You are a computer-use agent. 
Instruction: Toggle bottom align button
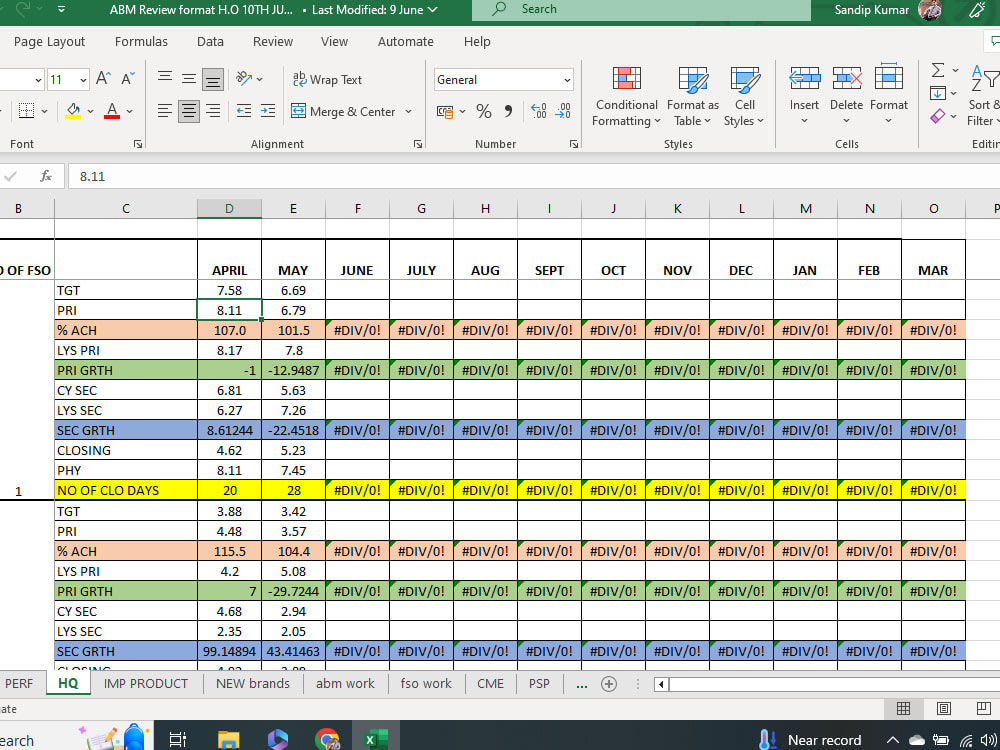coord(213,79)
